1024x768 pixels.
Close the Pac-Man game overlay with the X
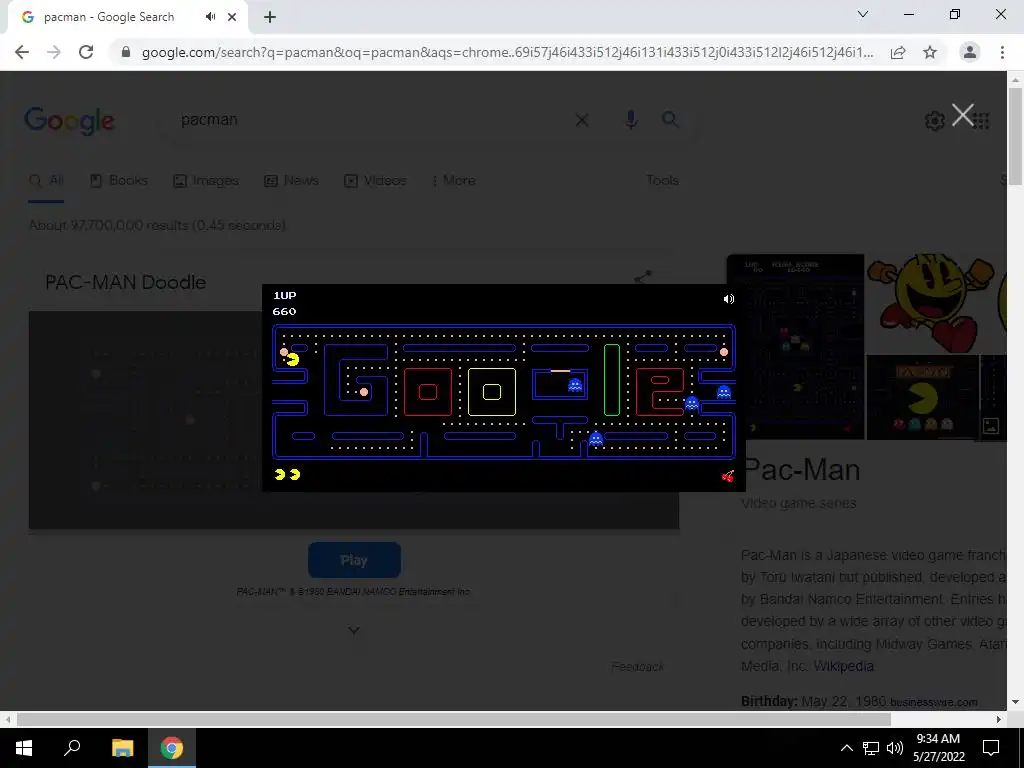(x=963, y=115)
